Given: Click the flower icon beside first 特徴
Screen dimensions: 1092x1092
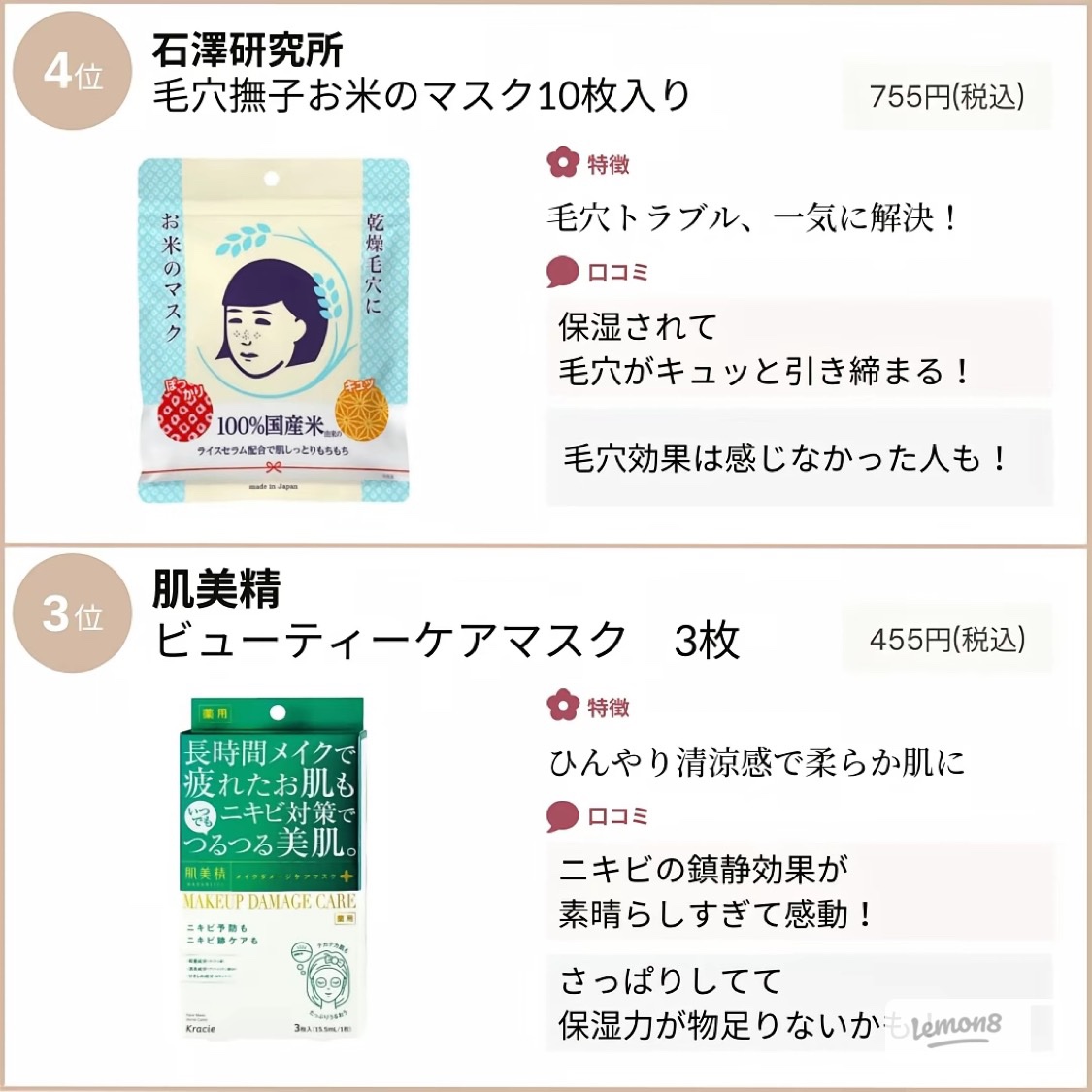Looking at the screenshot, I should tap(563, 163).
